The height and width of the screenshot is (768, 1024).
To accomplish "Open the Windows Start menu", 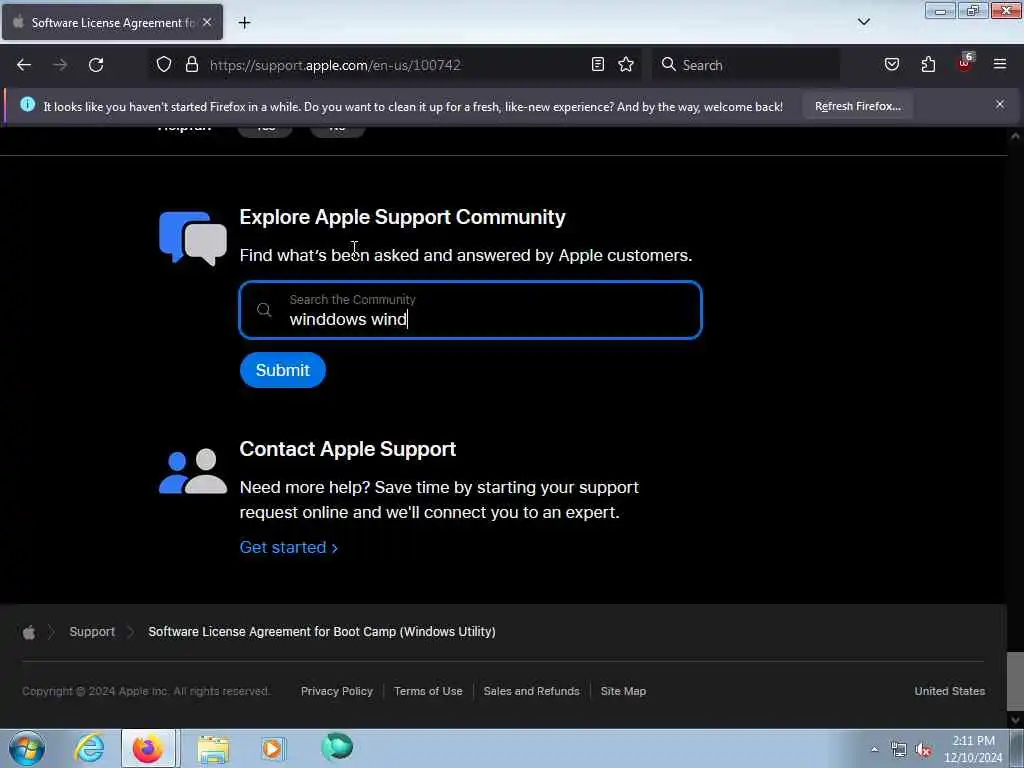I will [x=27, y=748].
